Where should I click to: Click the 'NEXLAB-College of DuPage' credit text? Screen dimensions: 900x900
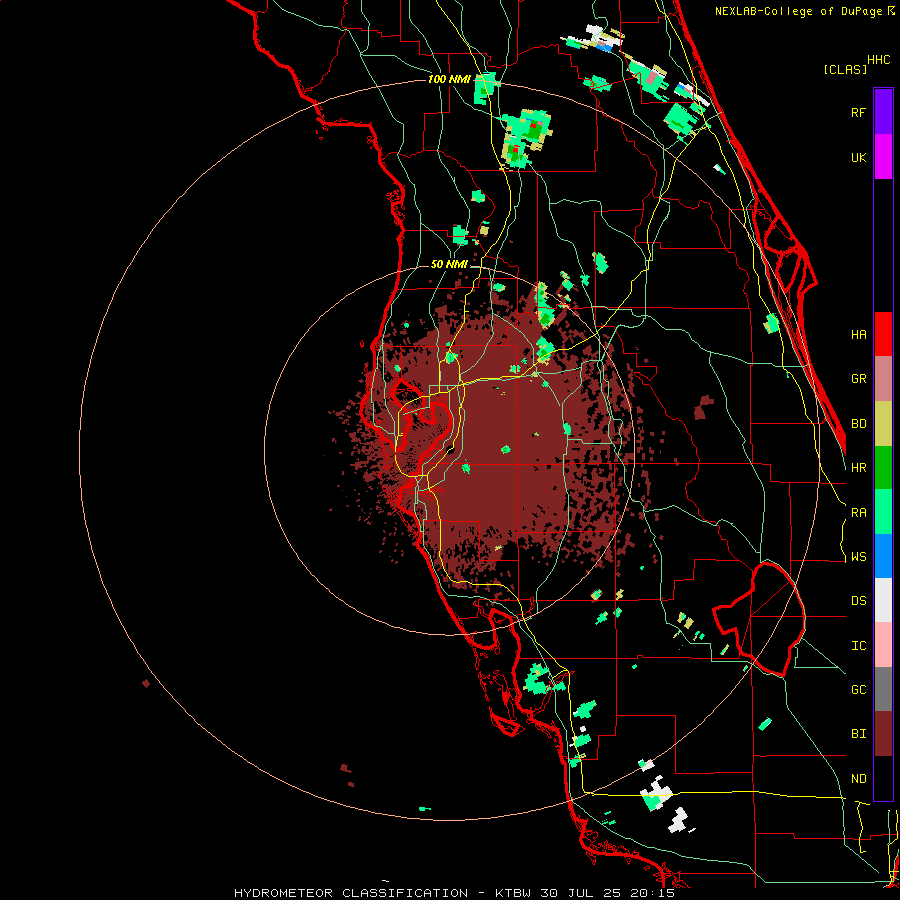click(x=798, y=11)
